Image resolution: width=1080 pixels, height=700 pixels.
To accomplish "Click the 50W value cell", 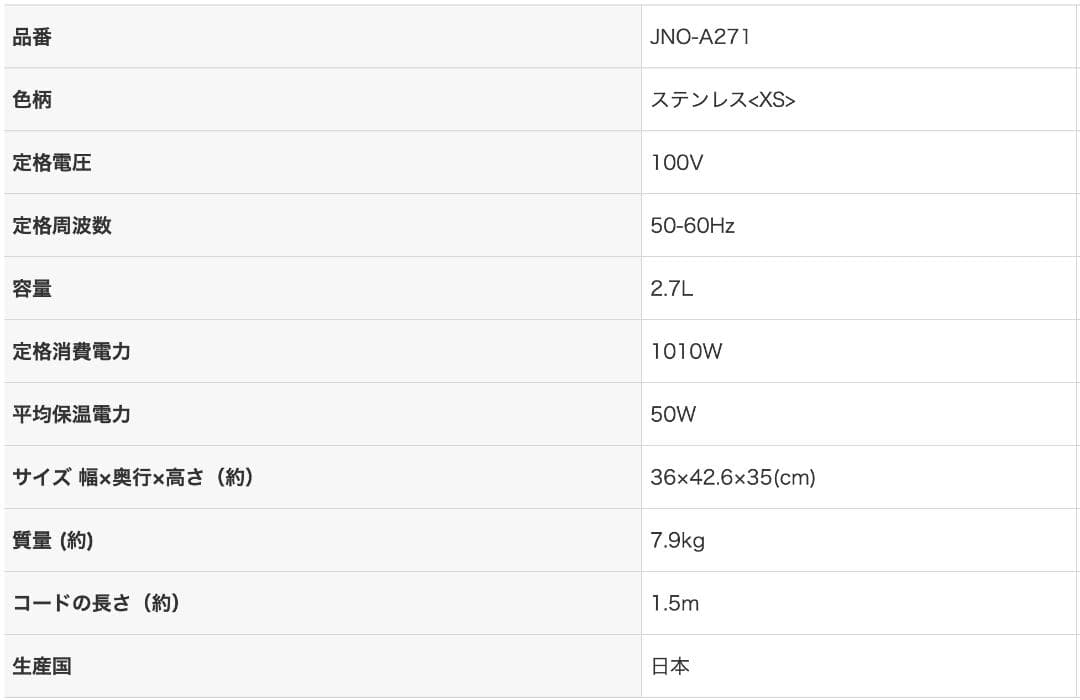I will pyautogui.click(x=673, y=415).
